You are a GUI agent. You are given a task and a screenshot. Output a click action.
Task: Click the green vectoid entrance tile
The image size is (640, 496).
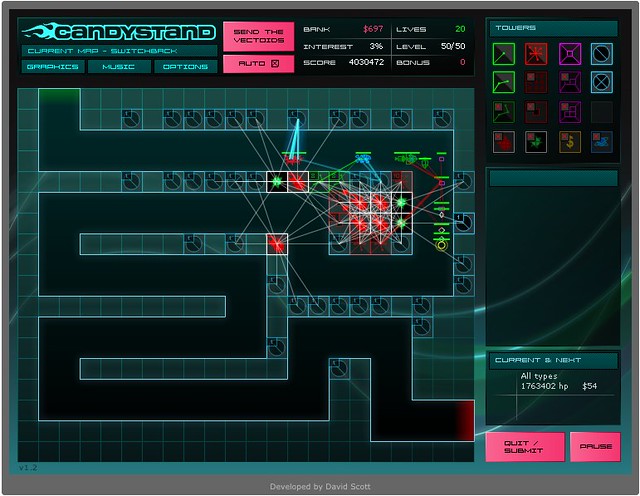59,99
